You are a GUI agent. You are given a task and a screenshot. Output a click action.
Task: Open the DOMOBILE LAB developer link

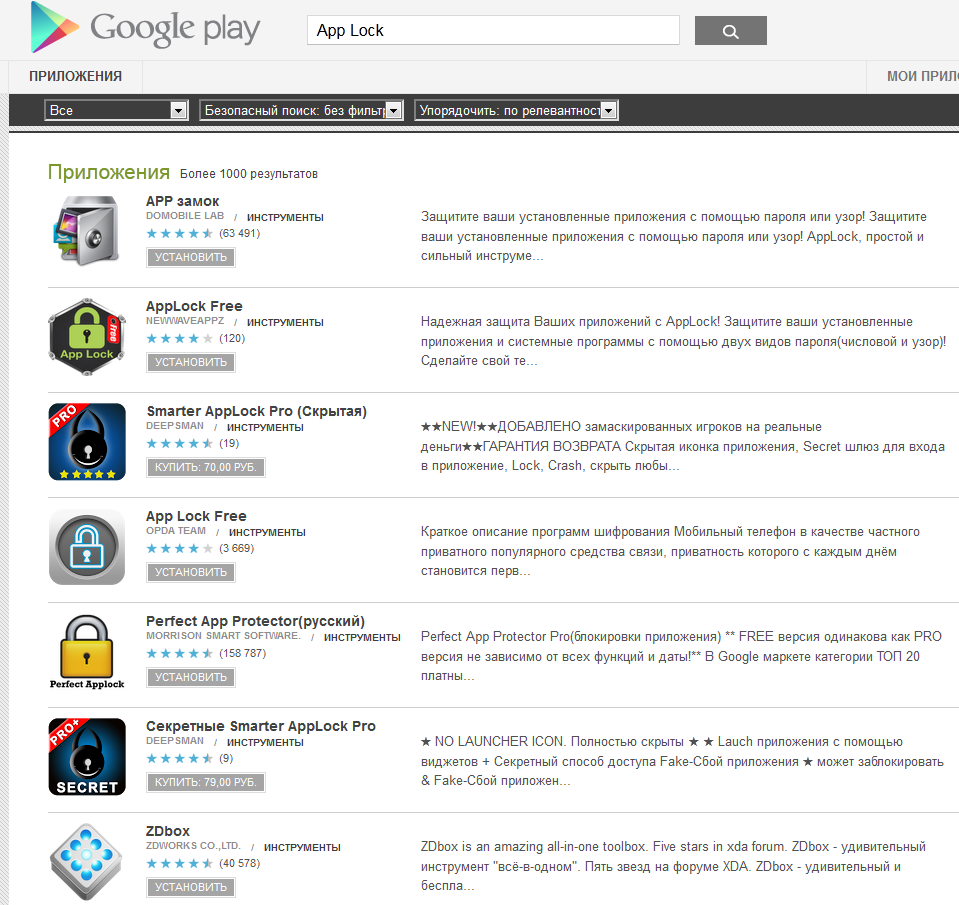point(185,216)
